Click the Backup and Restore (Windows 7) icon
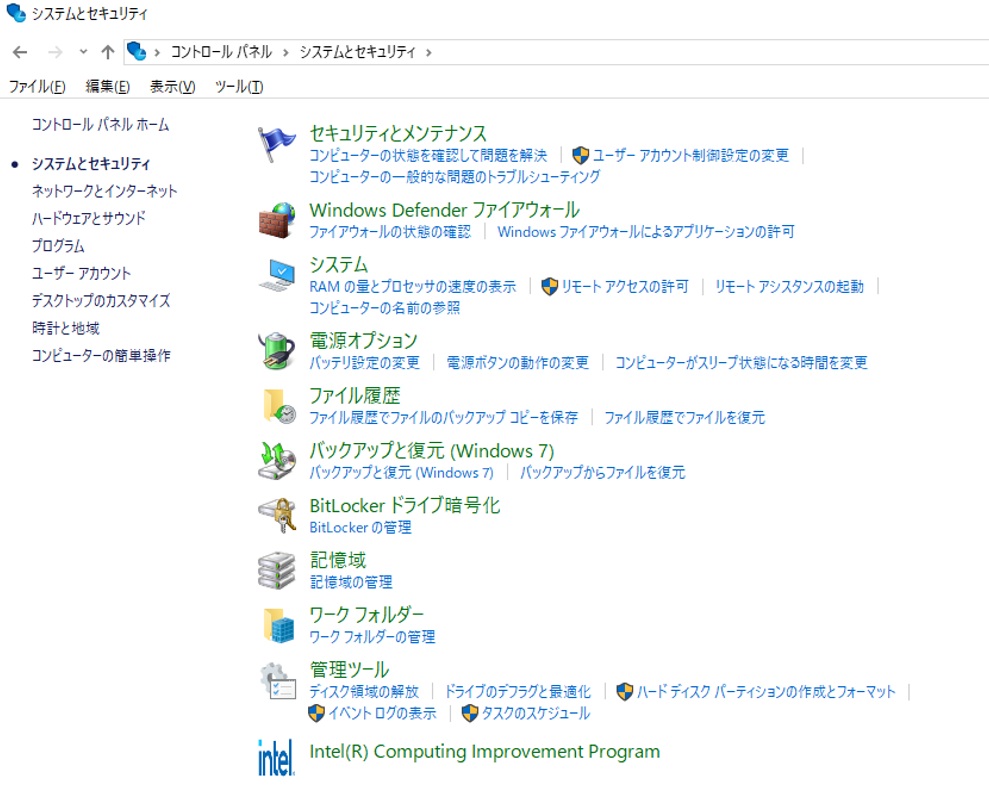The height and width of the screenshot is (796, 989). (277, 460)
